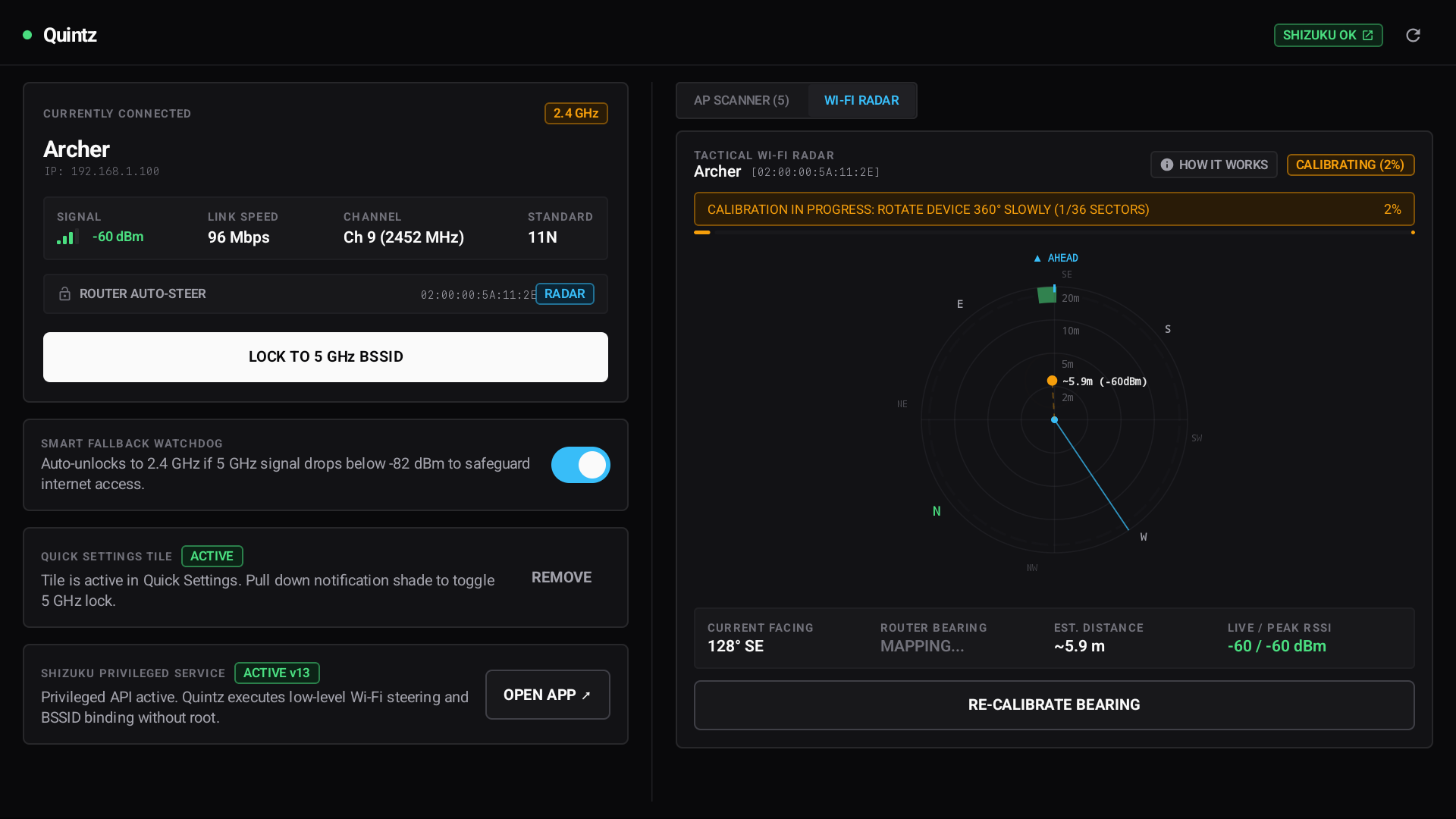Image resolution: width=1456 pixels, height=819 pixels.
Task: Click the 20m range ring label
Action: coord(1071,299)
